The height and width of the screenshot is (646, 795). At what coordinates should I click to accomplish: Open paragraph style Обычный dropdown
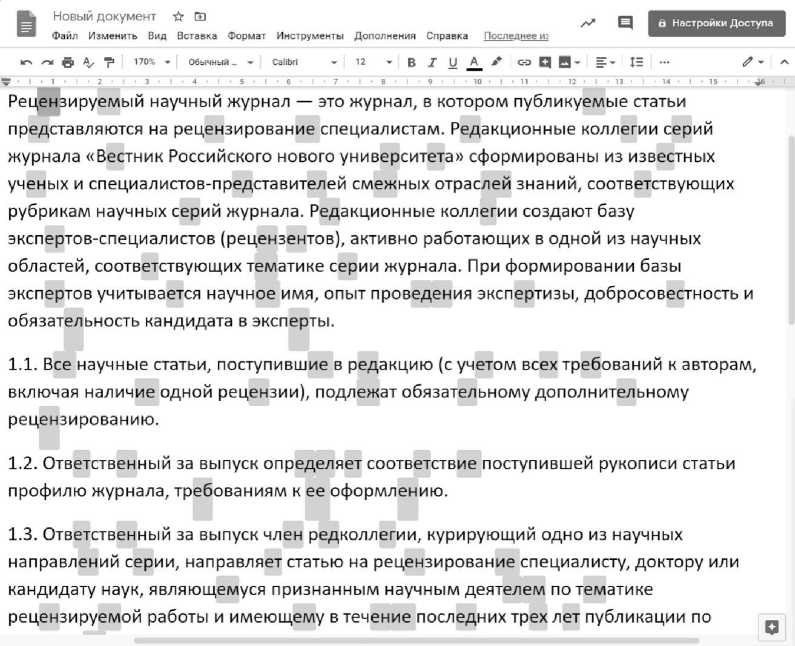click(221, 62)
